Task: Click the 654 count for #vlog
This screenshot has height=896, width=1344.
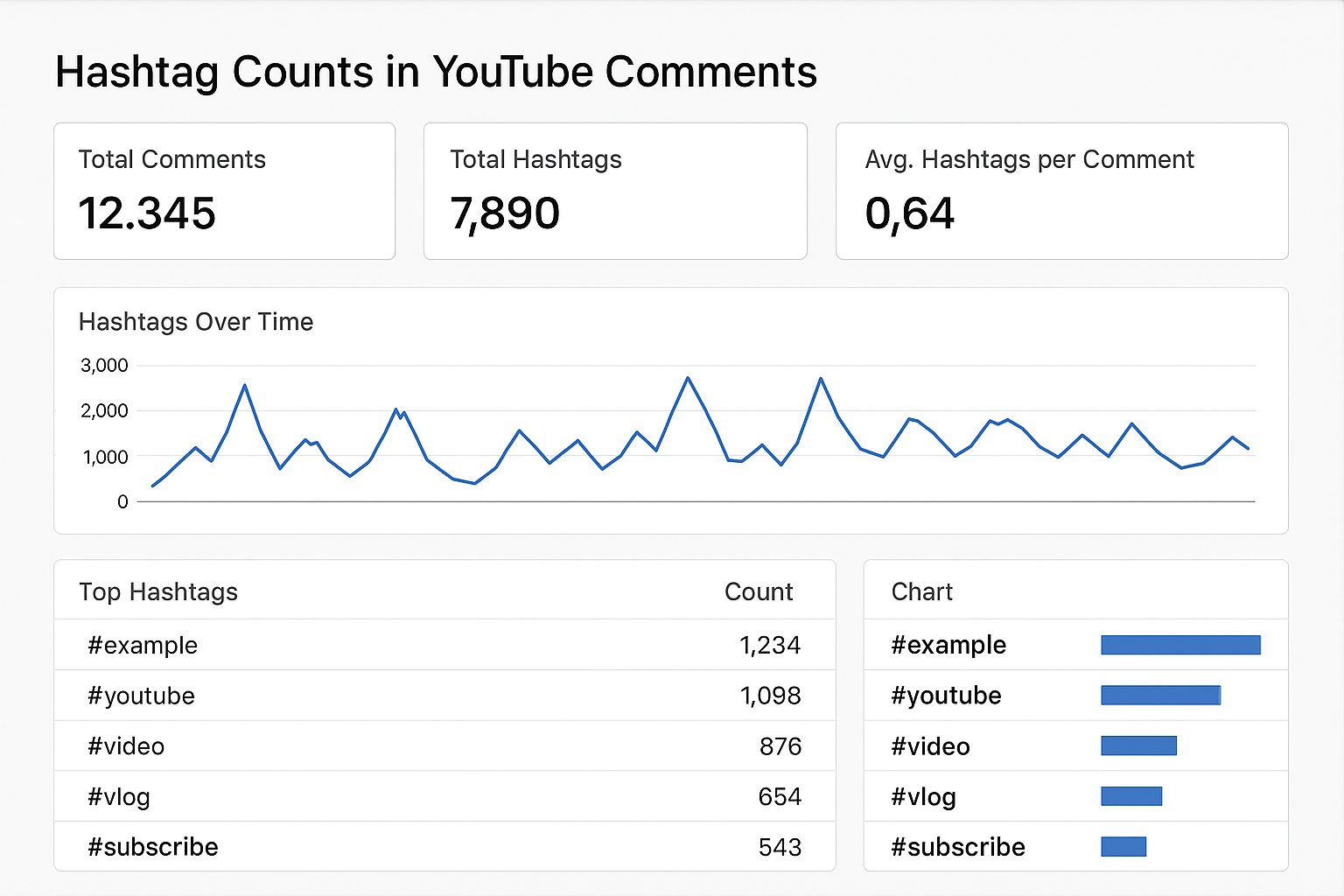Action: click(x=779, y=797)
